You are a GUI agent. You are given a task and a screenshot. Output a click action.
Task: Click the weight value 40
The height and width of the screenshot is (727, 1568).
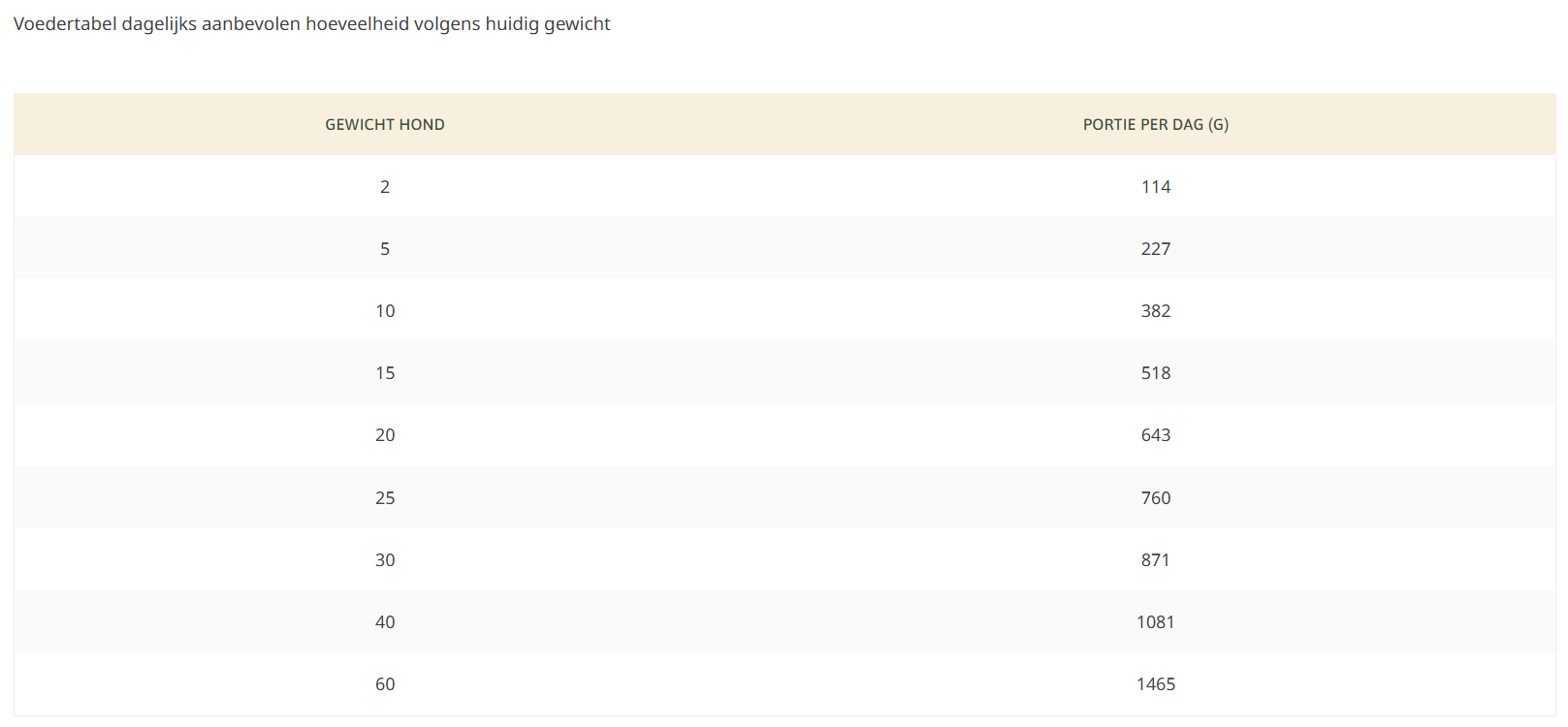coord(385,622)
